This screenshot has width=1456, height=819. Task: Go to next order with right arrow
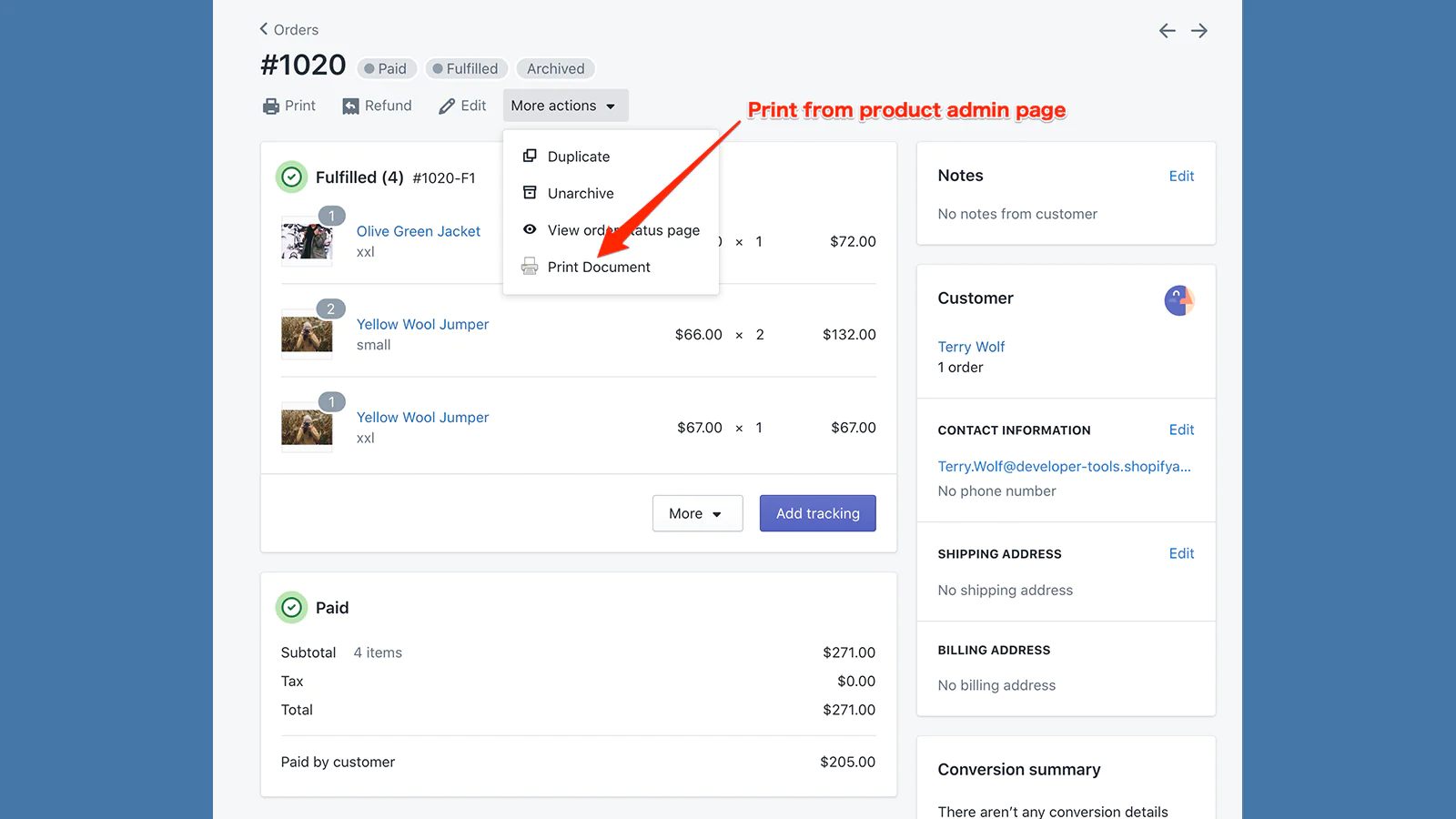tap(1199, 31)
